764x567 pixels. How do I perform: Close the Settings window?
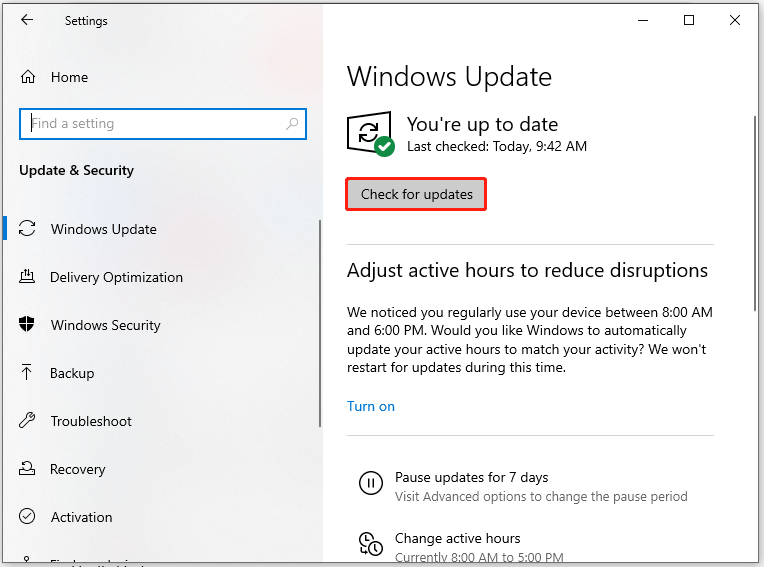pos(735,20)
